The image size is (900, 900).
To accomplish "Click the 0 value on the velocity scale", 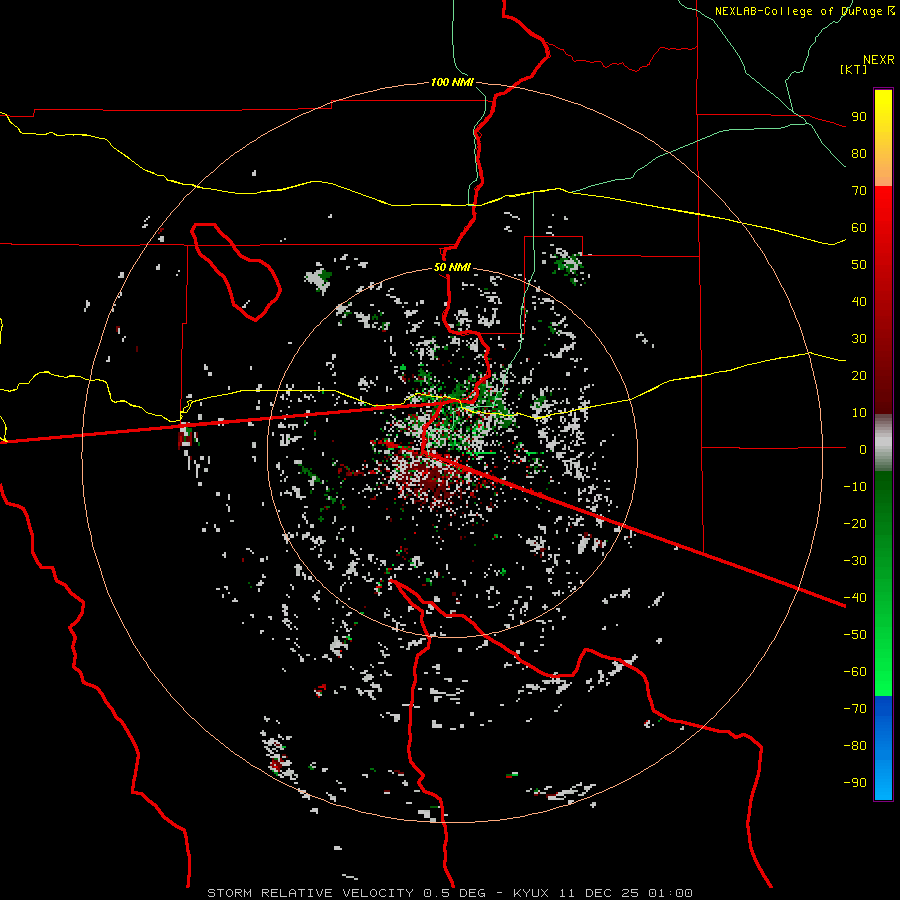I will (863, 450).
